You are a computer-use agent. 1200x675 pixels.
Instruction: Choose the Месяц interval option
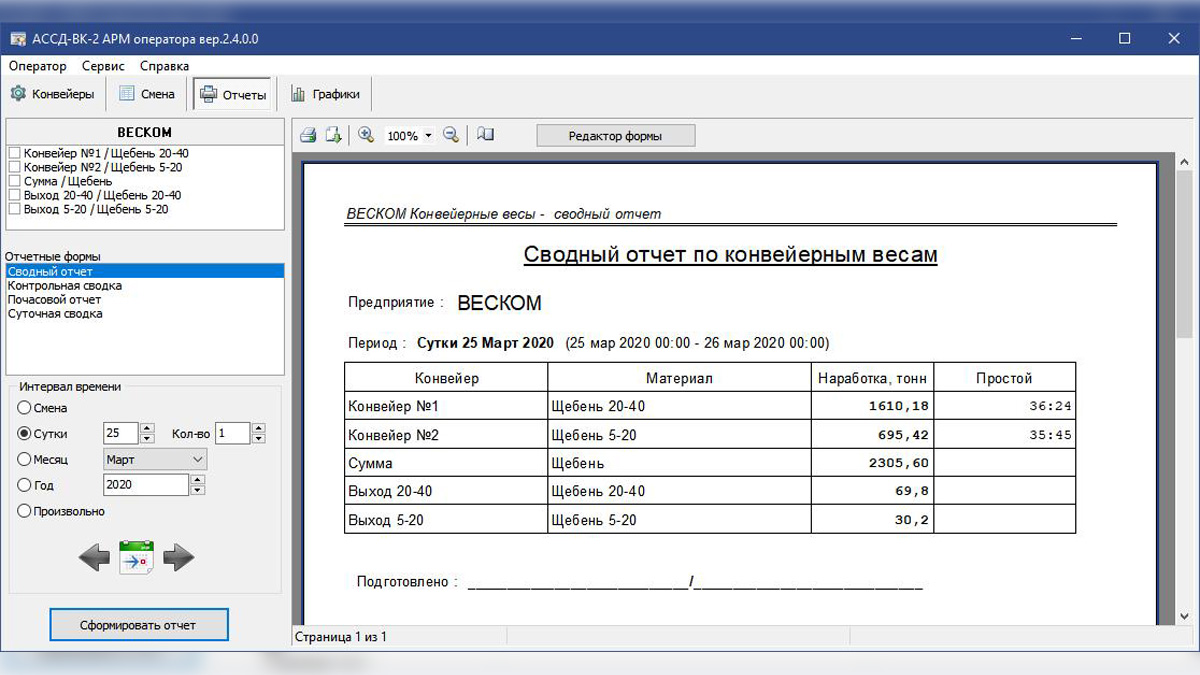[x=24, y=459]
